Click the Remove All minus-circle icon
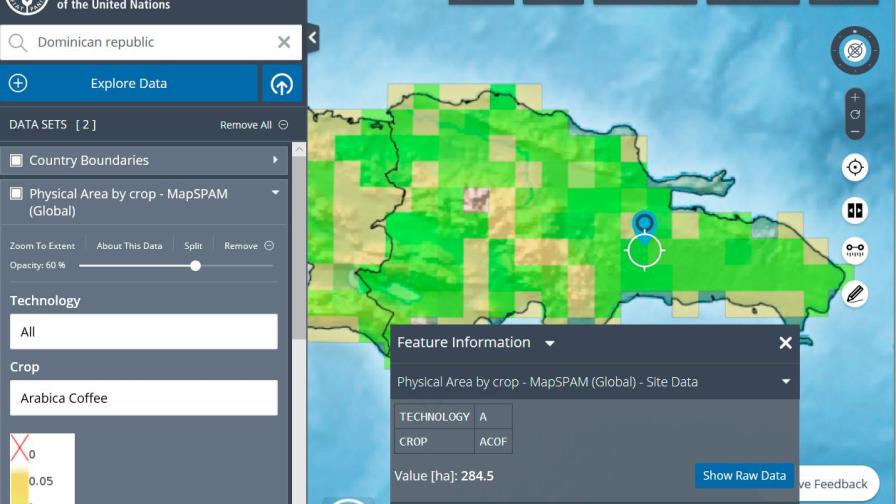 [x=283, y=125]
